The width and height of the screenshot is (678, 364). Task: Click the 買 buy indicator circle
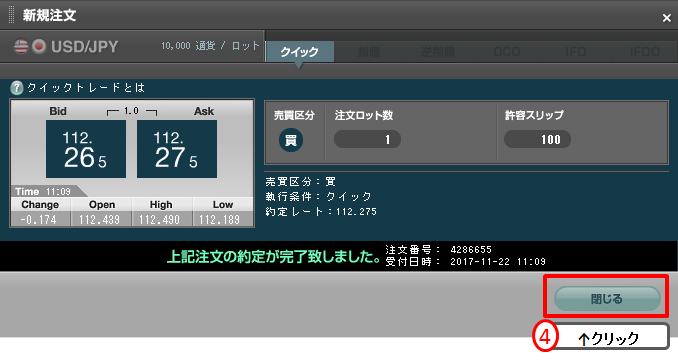click(x=291, y=140)
